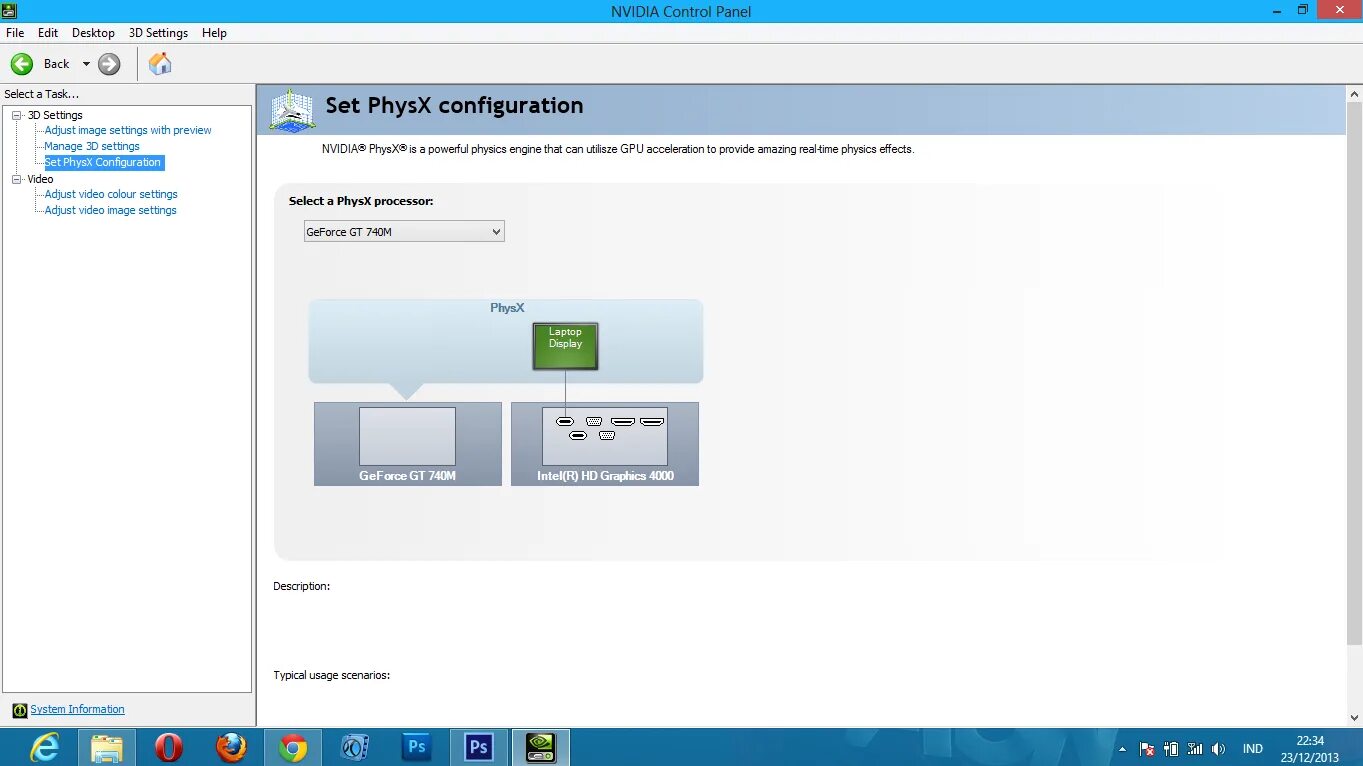The width and height of the screenshot is (1363, 766).
Task: Click the 'Set PhysX configuration' page title
Action: tap(454, 105)
